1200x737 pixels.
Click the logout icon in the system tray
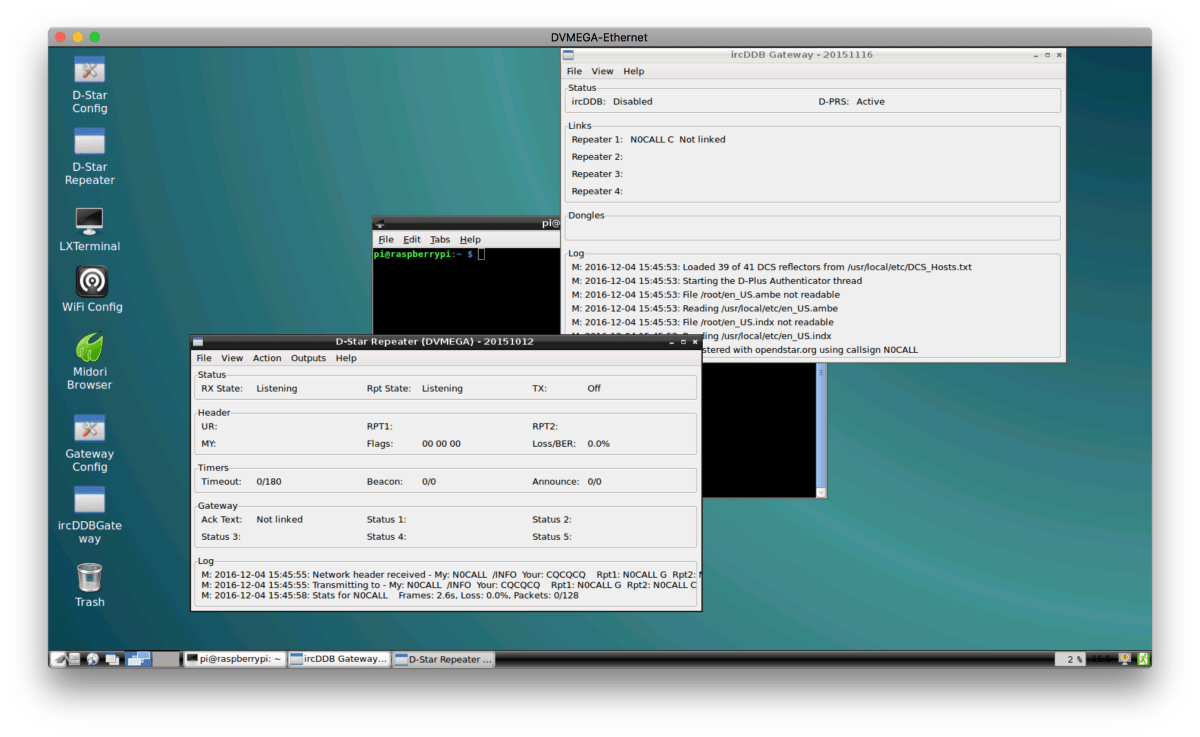1143,658
